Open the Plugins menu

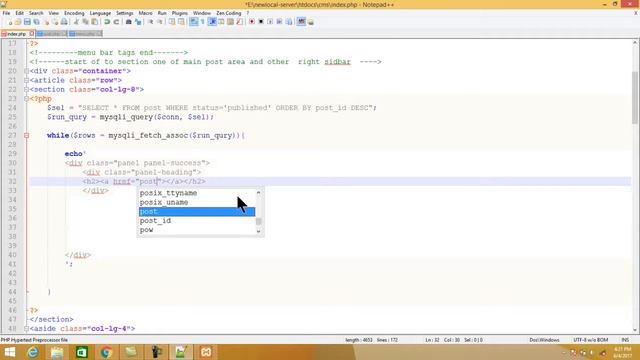tap(180, 13)
